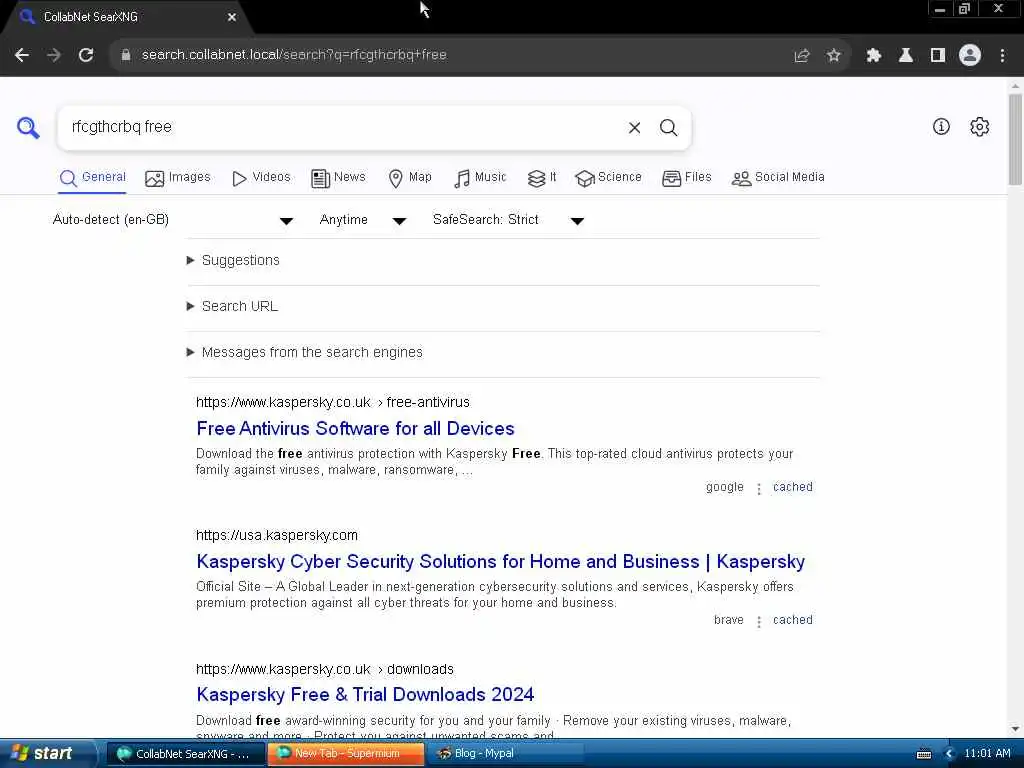Switch to the Images tab
1024x768 pixels.
[x=178, y=178]
